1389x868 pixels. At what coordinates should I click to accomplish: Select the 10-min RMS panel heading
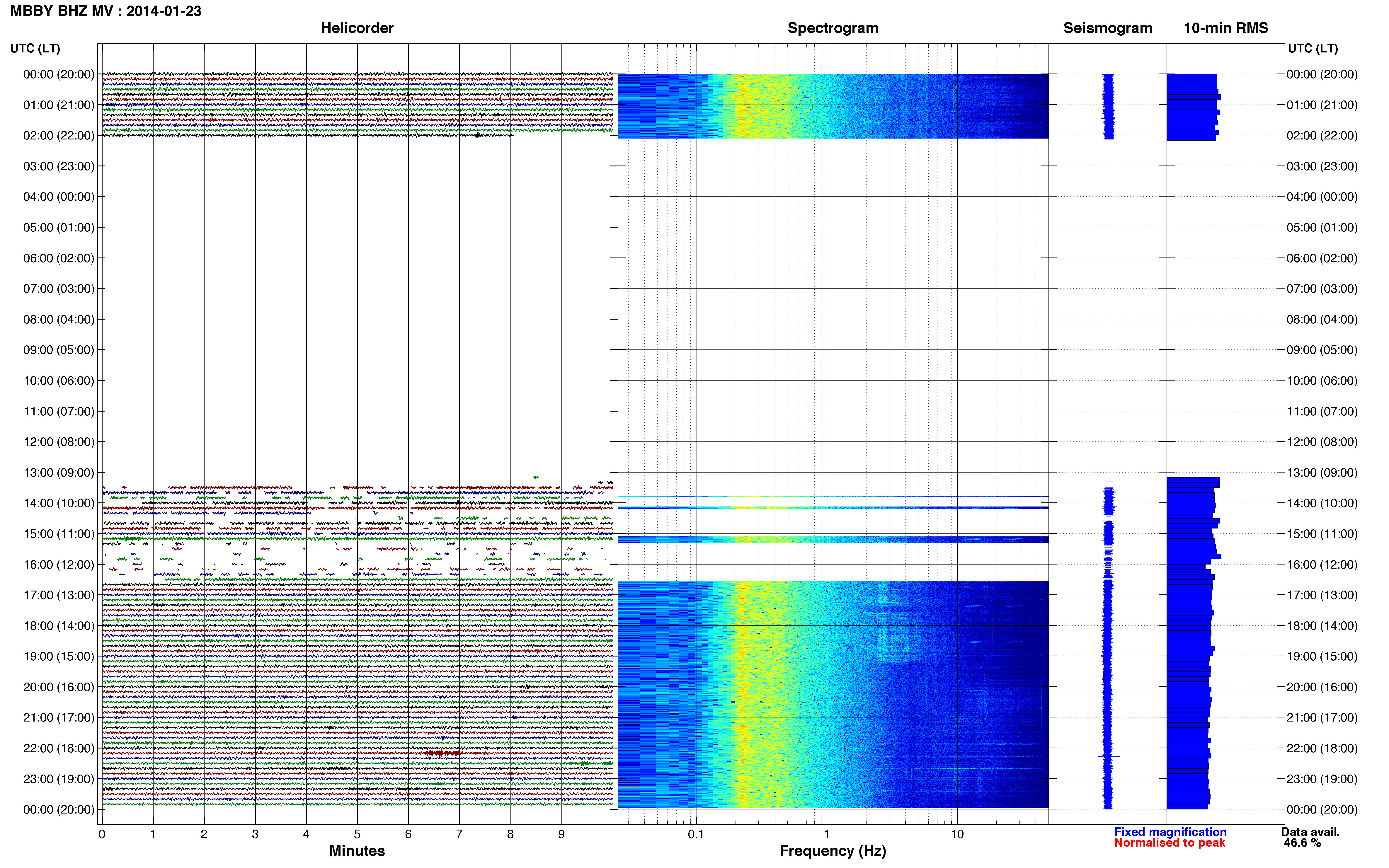[x=1226, y=28]
